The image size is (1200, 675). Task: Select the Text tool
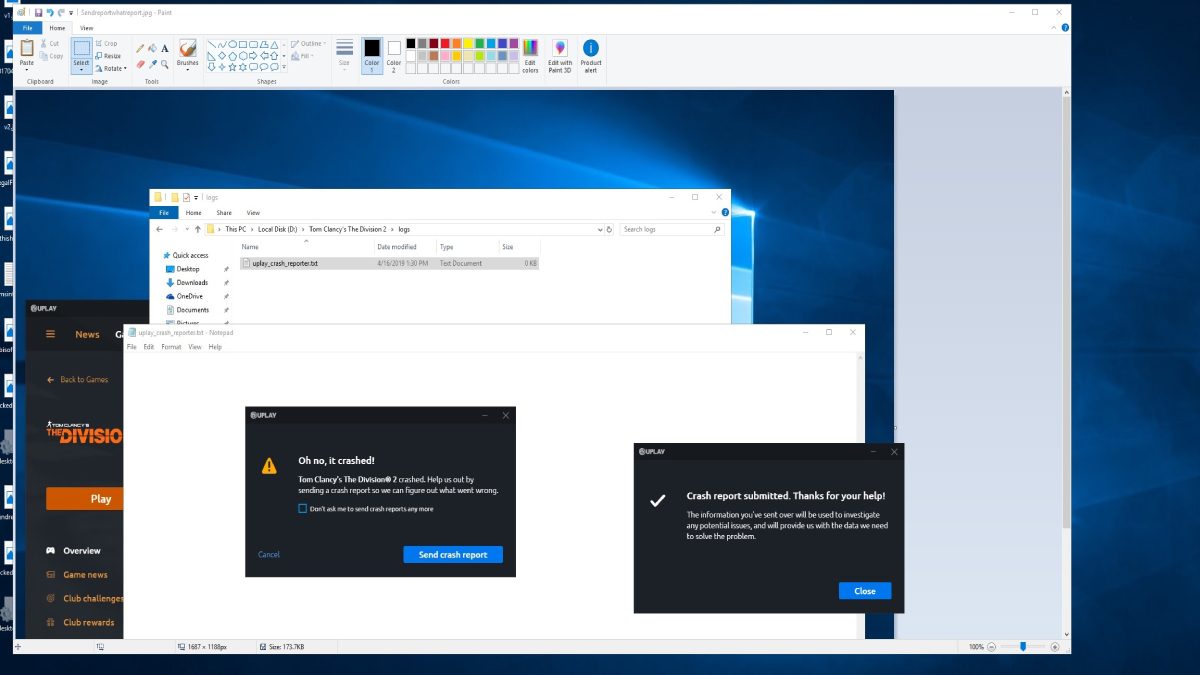coord(165,48)
